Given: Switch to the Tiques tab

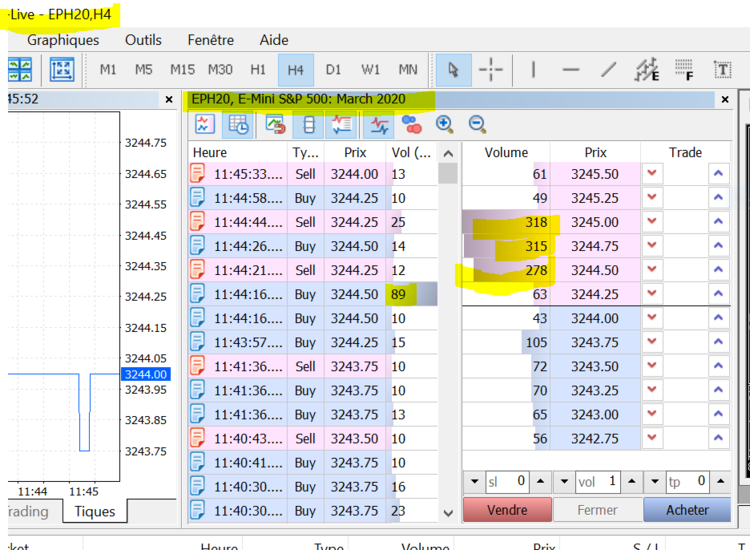Looking at the screenshot, I should click(95, 511).
